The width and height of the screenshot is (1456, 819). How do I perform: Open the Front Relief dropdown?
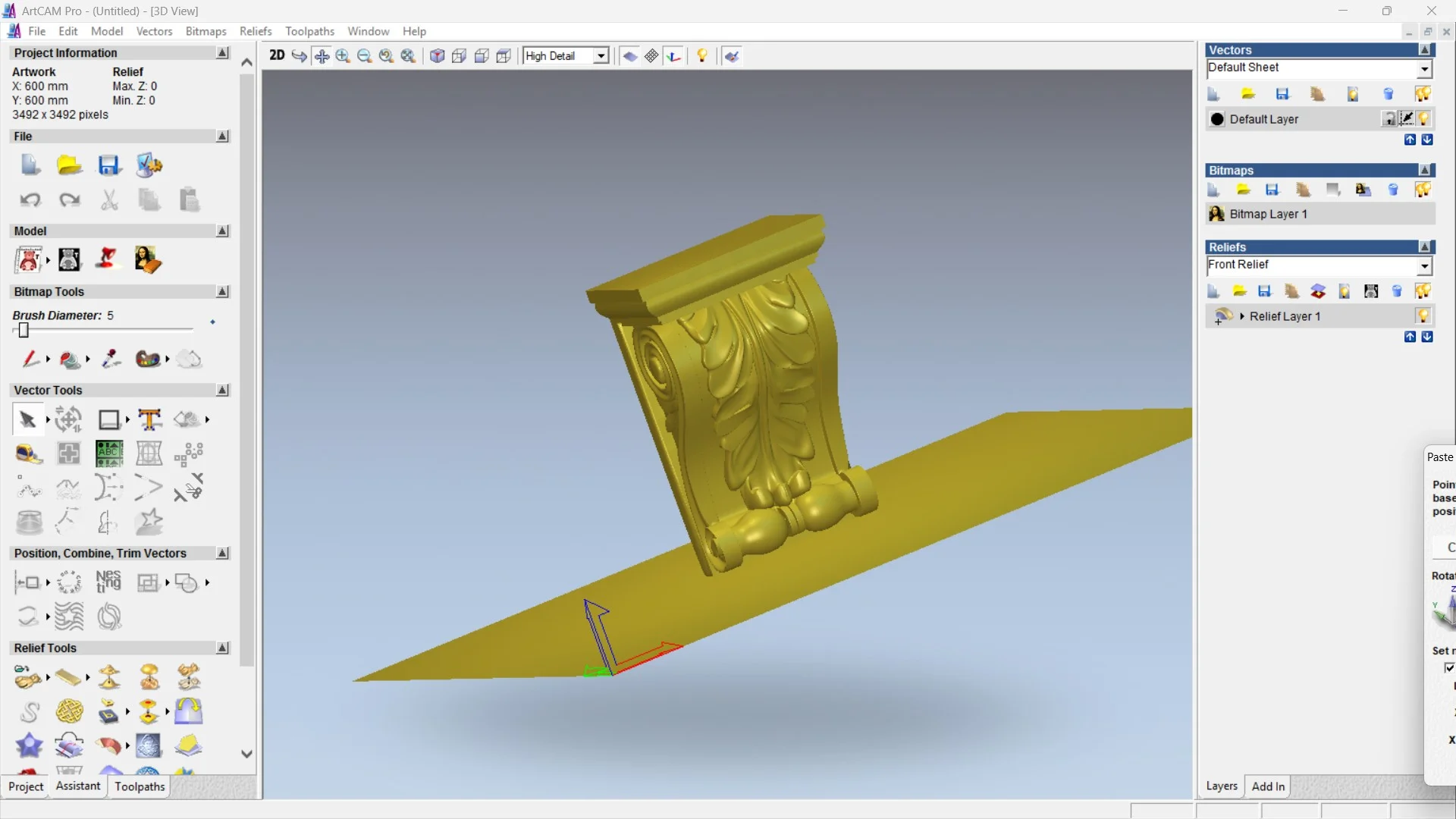(1425, 265)
